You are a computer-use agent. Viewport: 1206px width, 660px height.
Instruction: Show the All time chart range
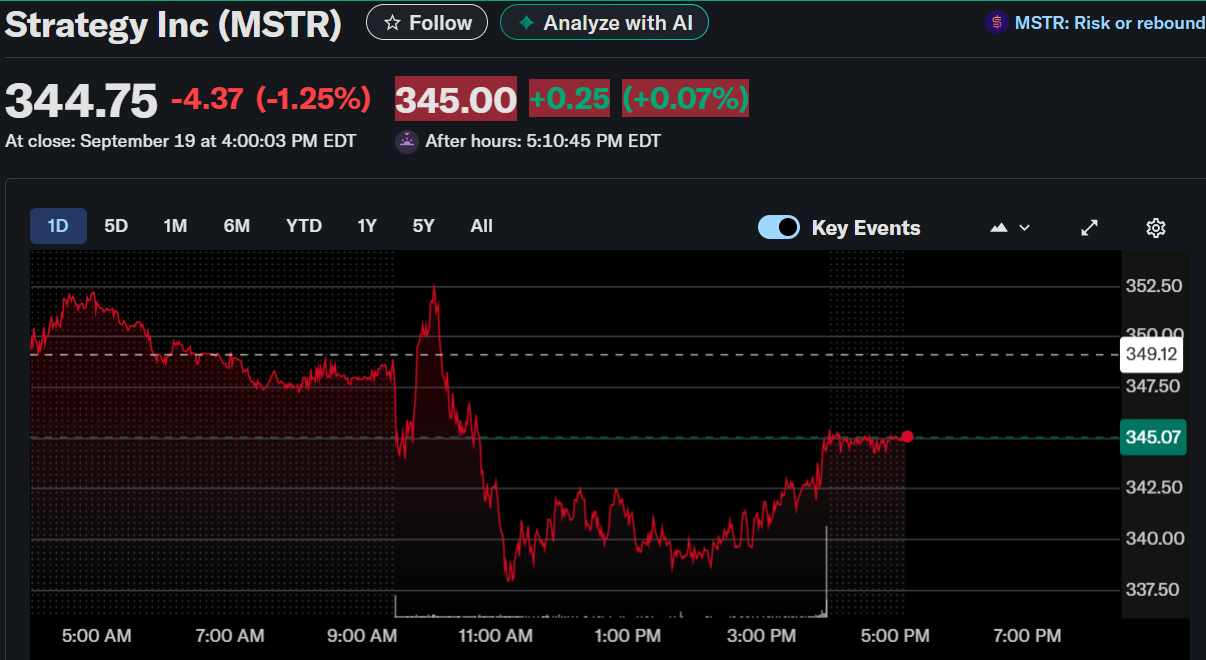pos(482,226)
